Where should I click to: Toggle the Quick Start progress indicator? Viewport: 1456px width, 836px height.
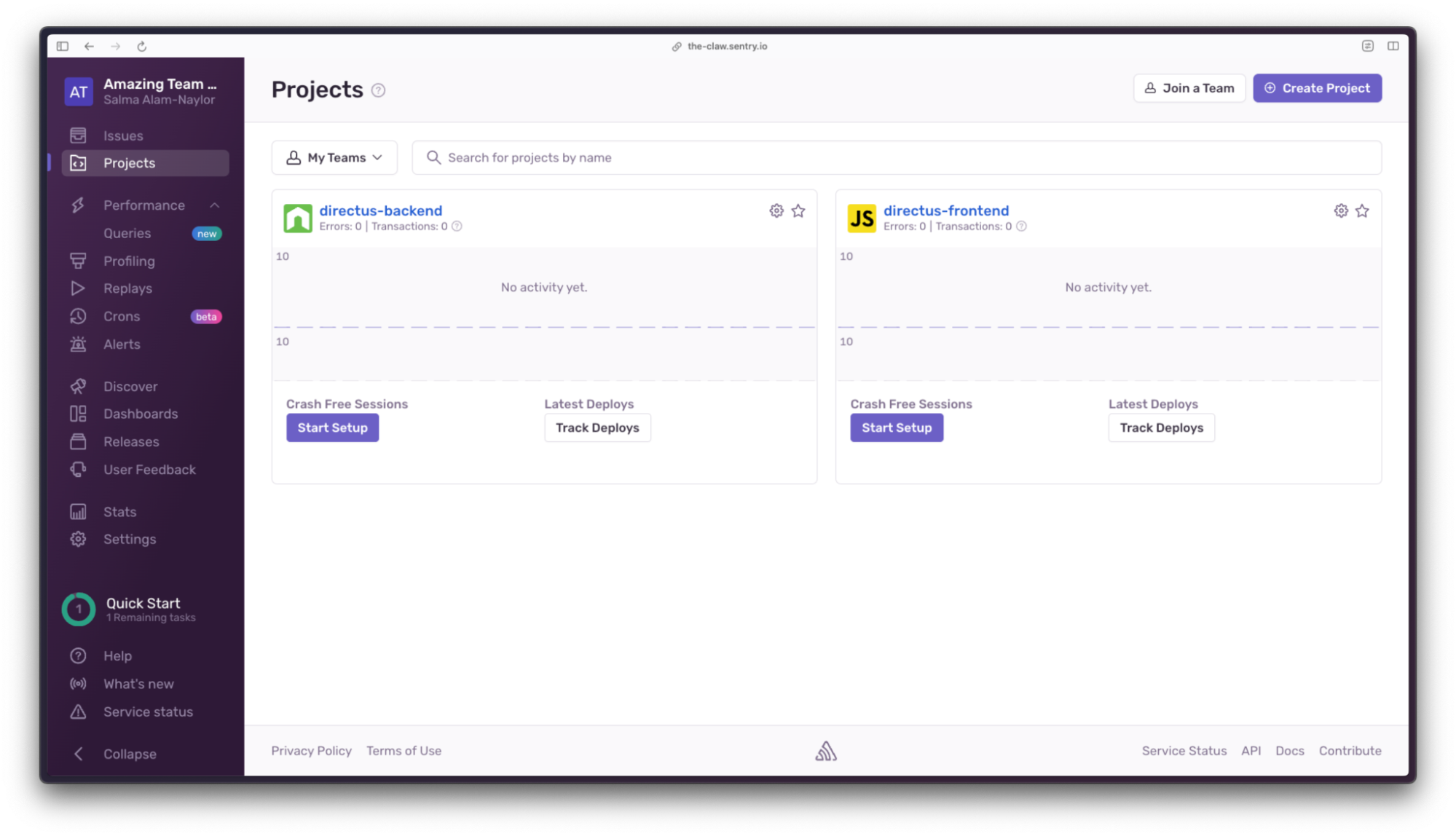pyautogui.click(x=78, y=608)
